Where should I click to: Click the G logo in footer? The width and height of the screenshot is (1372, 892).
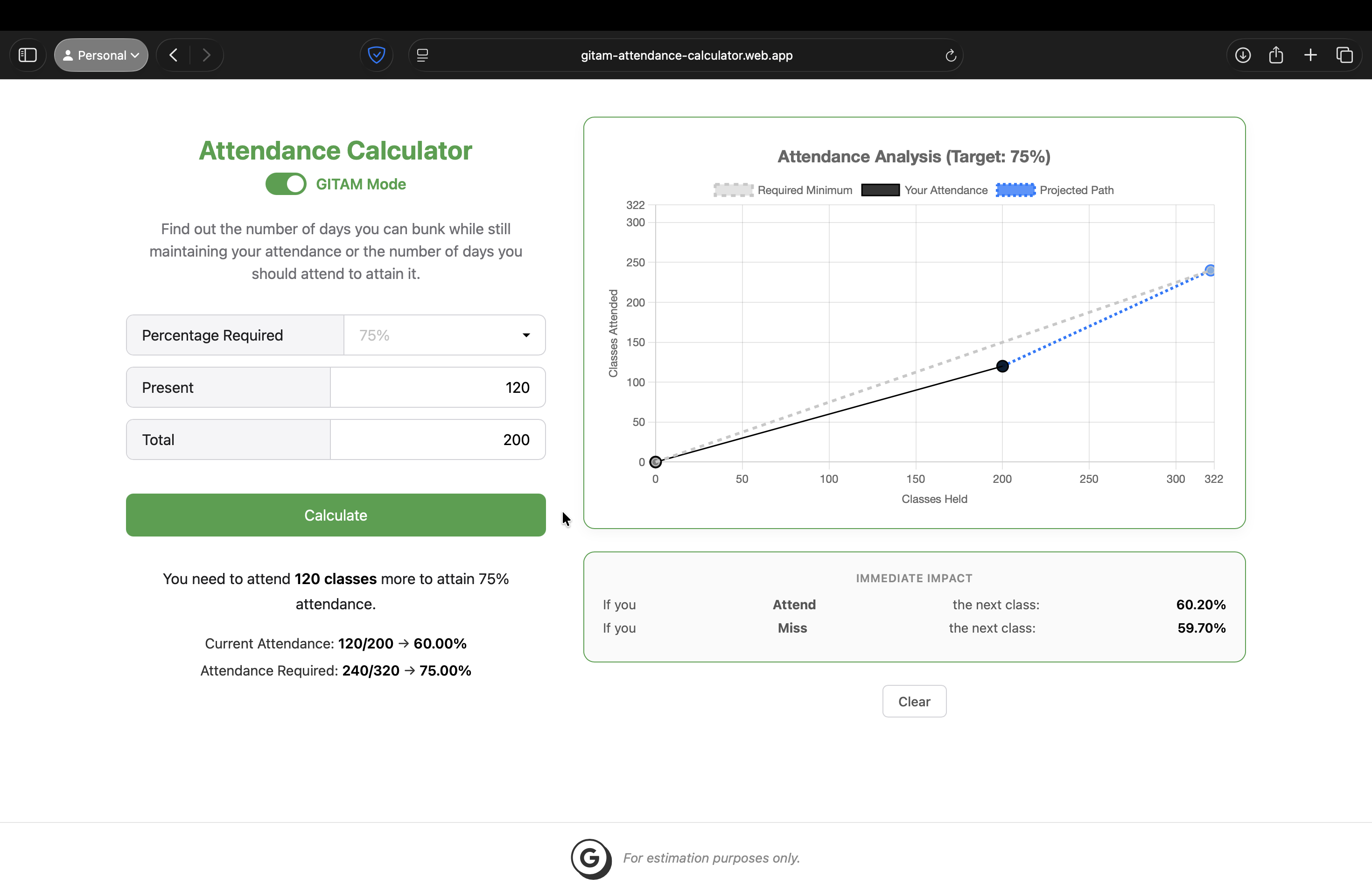[x=591, y=858]
